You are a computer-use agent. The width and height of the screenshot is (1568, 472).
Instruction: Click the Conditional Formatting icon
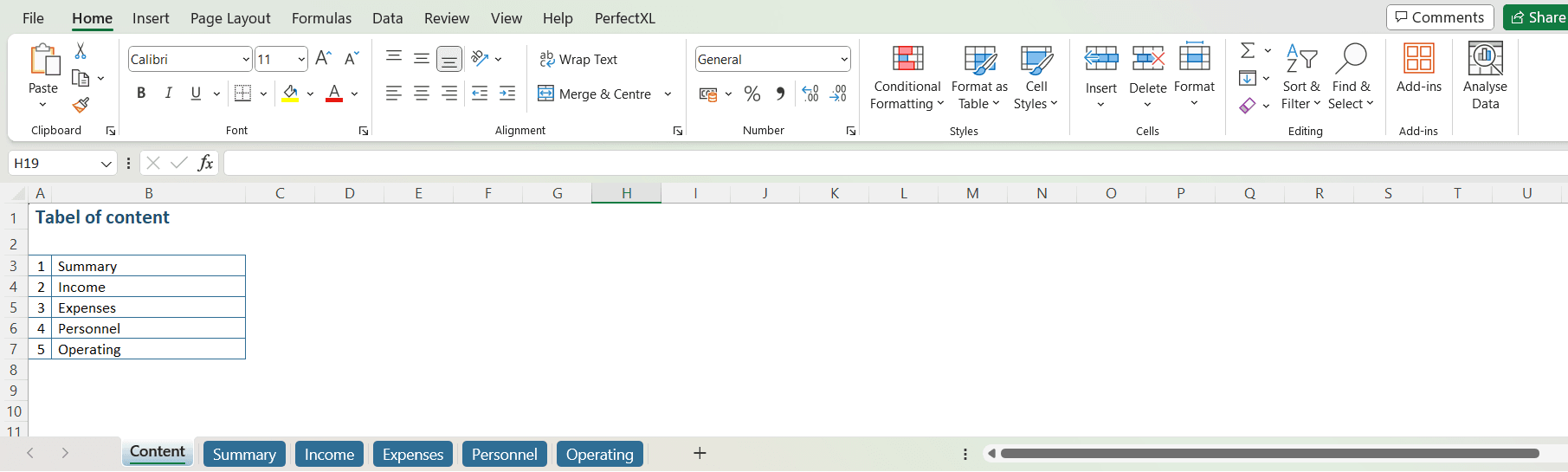[907, 59]
